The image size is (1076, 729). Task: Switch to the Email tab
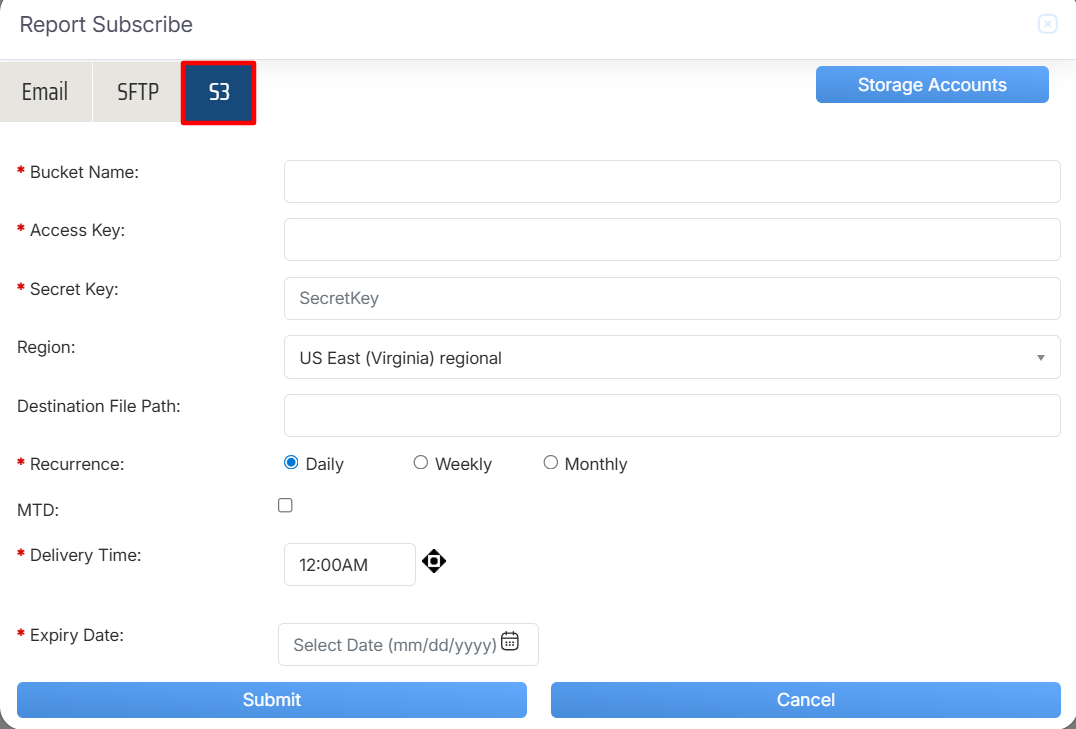[45, 92]
